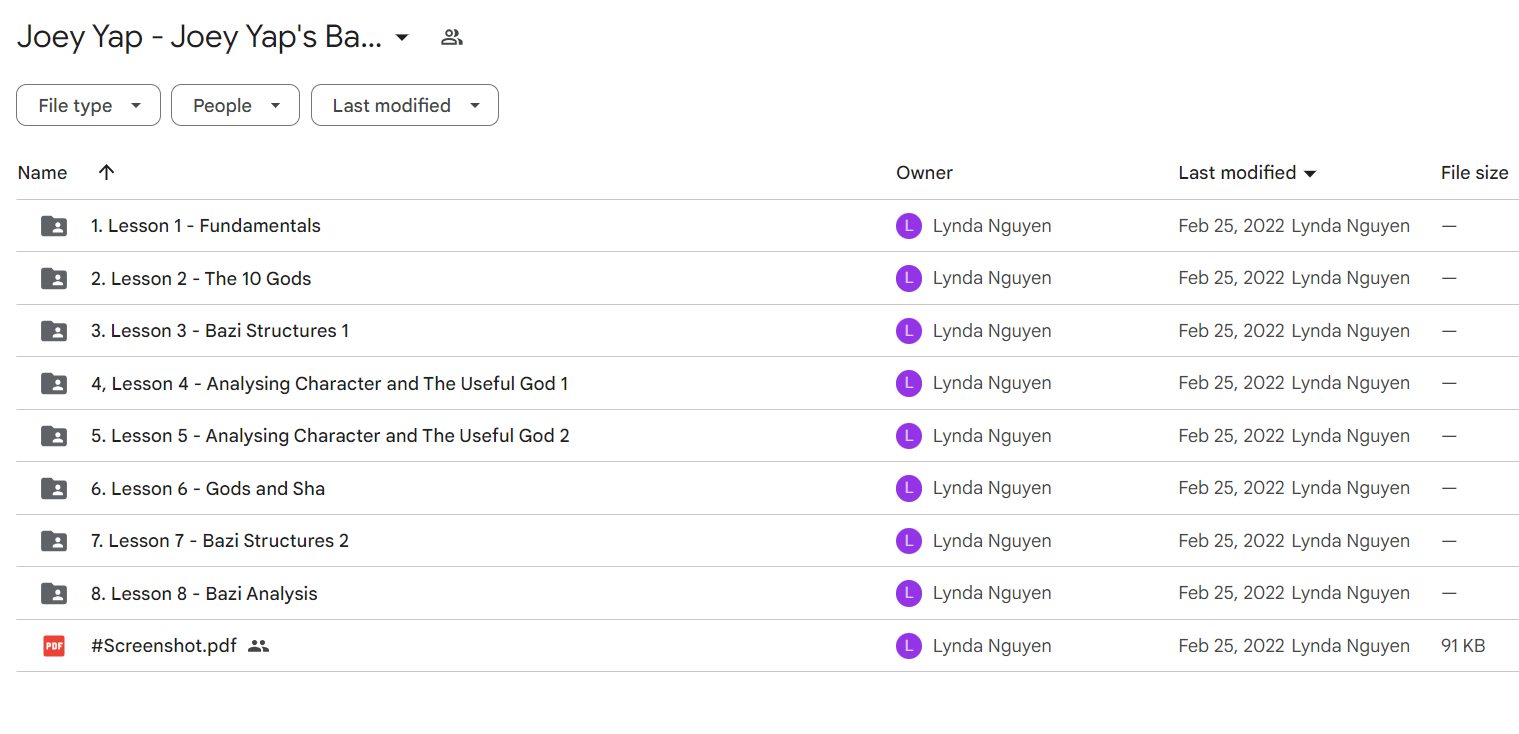Click folder icon of Lesson 1 - Fundamentals
Image resolution: width=1519 pixels, height=734 pixels.
[x=54, y=226]
